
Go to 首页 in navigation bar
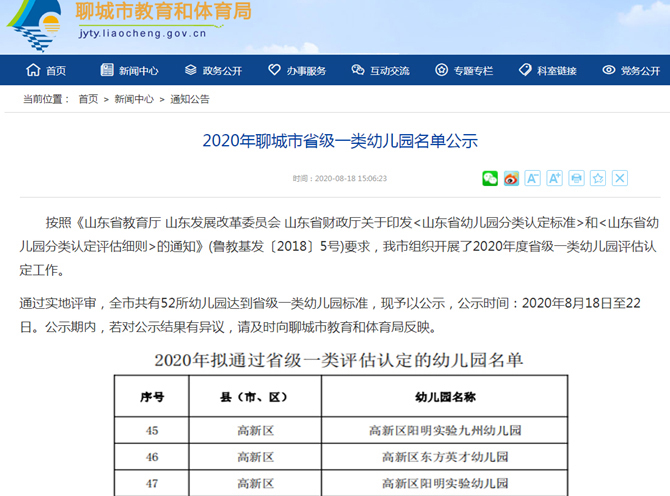pos(46,71)
